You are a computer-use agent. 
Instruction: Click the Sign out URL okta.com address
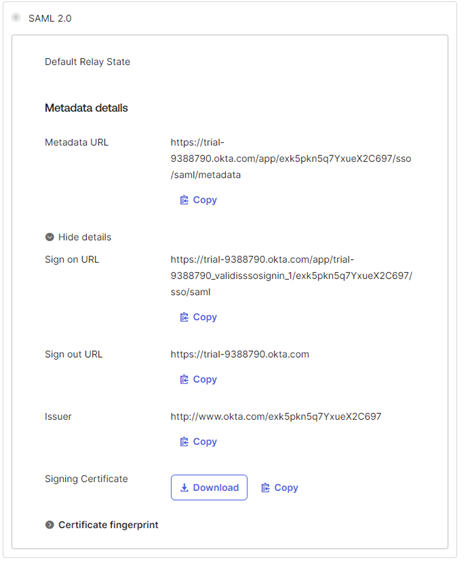[x=240, y=354]
